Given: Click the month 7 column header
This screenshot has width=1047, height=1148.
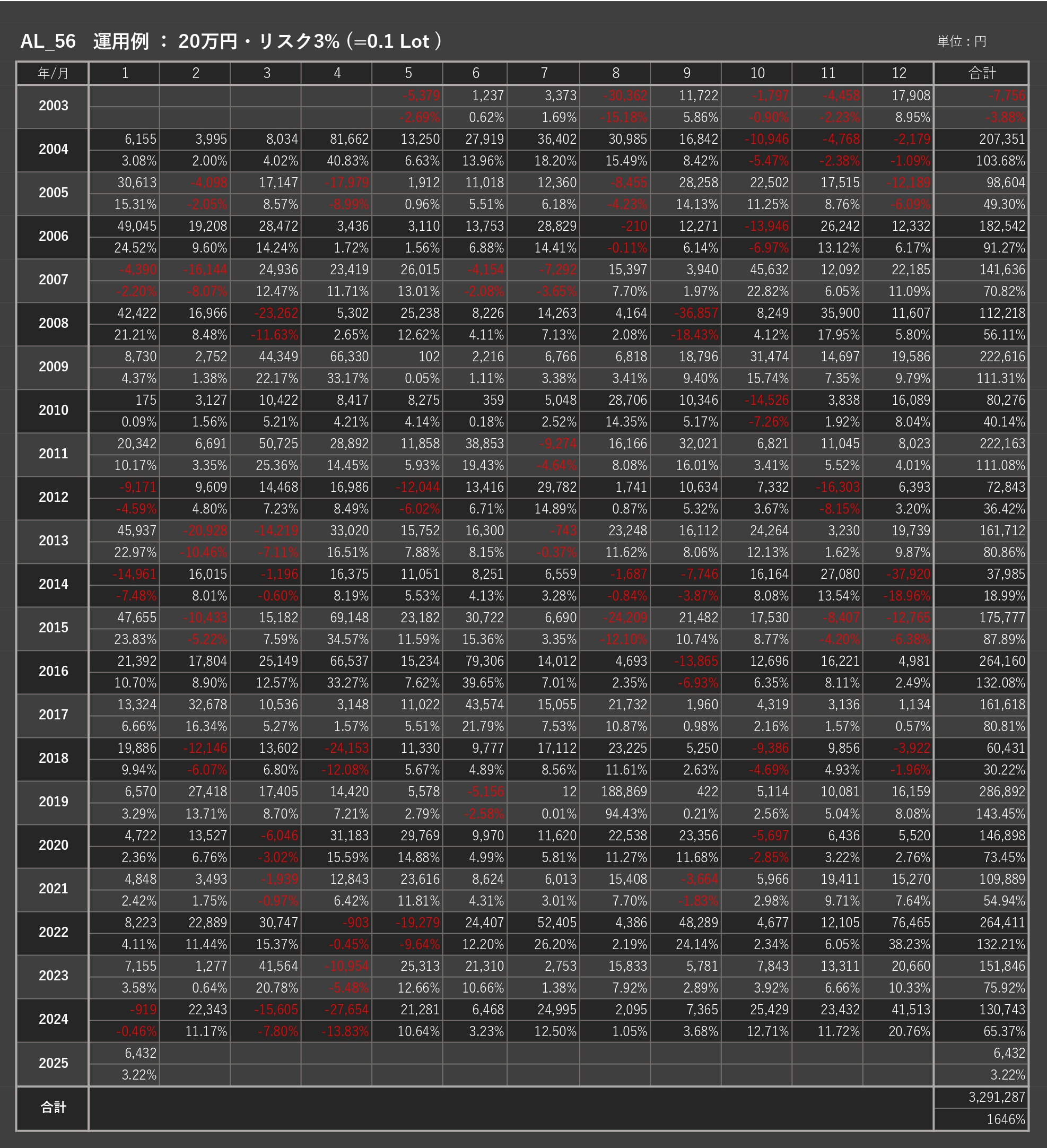Looking at the screenshot, I should [x=544, y=73].
